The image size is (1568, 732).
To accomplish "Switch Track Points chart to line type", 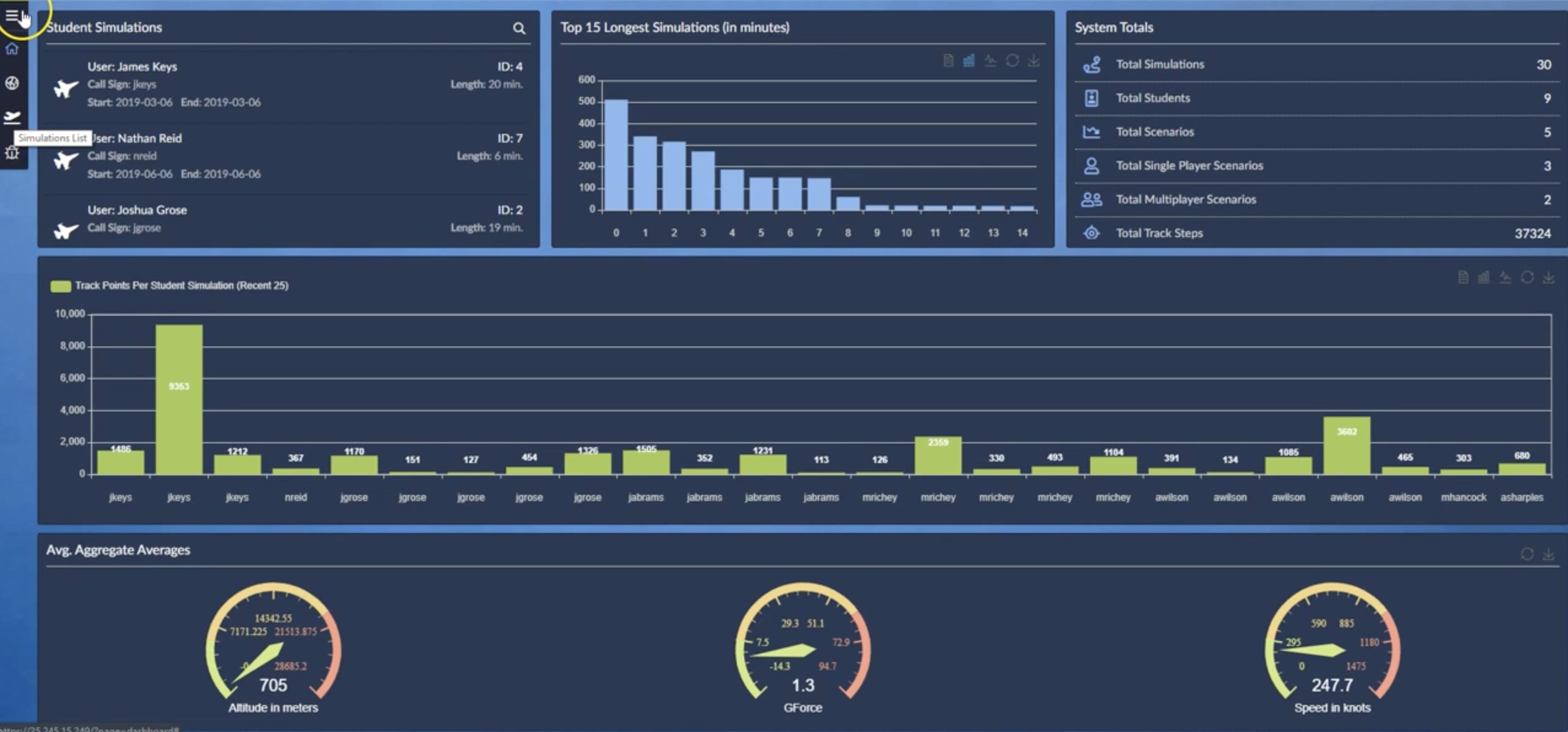I will (1505, 278).
